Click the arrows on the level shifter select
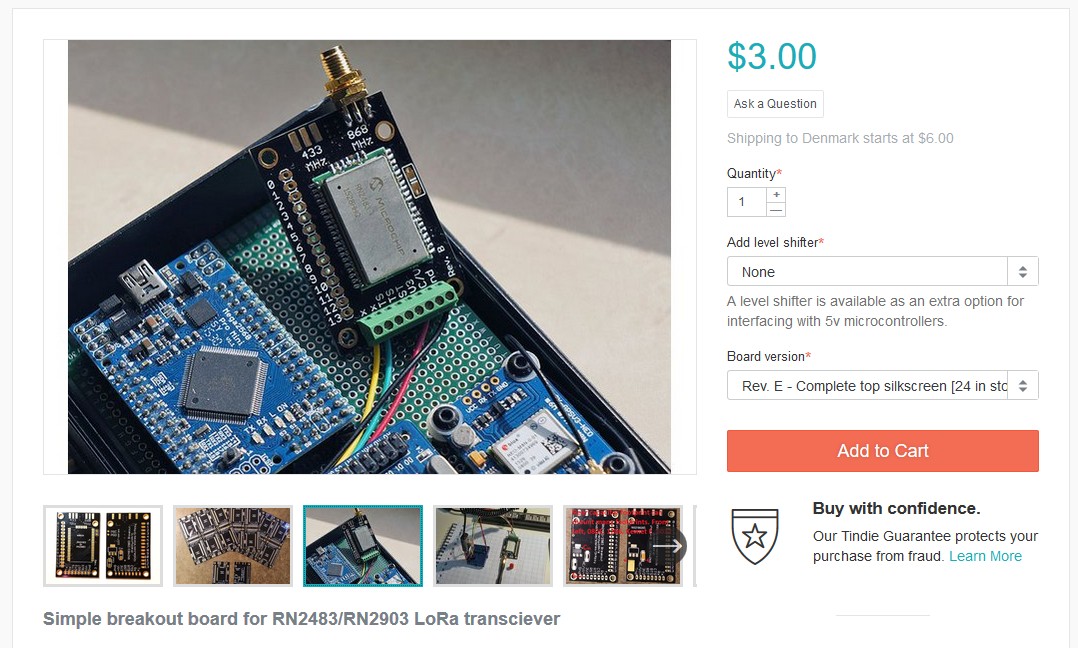 tap(1023, 271)
